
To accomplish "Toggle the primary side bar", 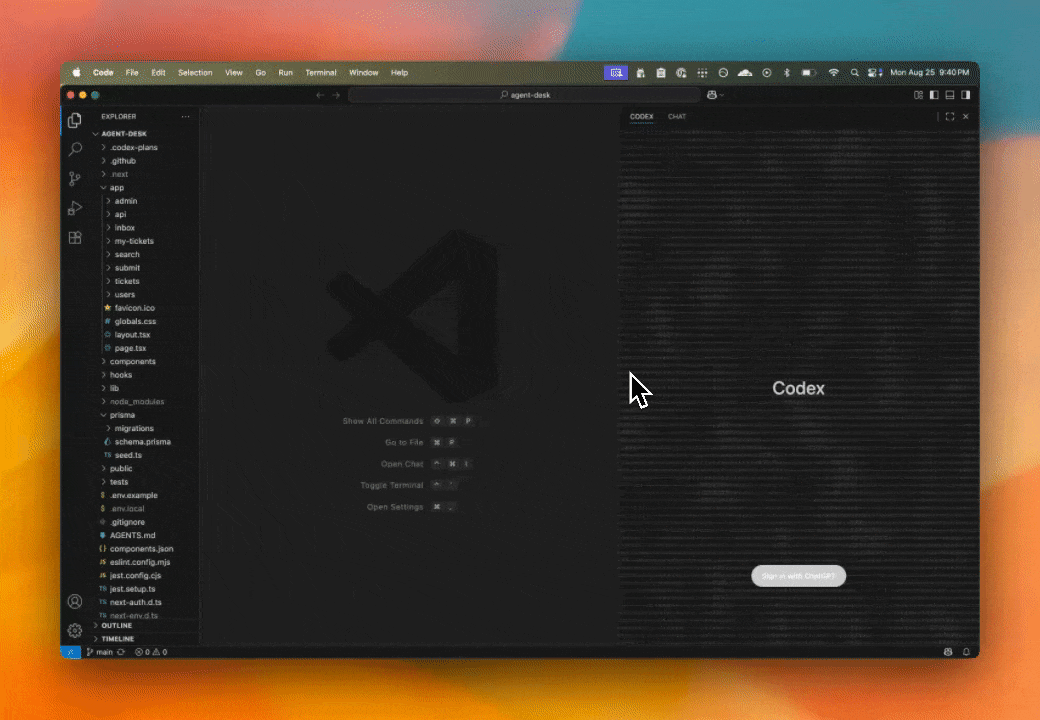I will [934, 95].
